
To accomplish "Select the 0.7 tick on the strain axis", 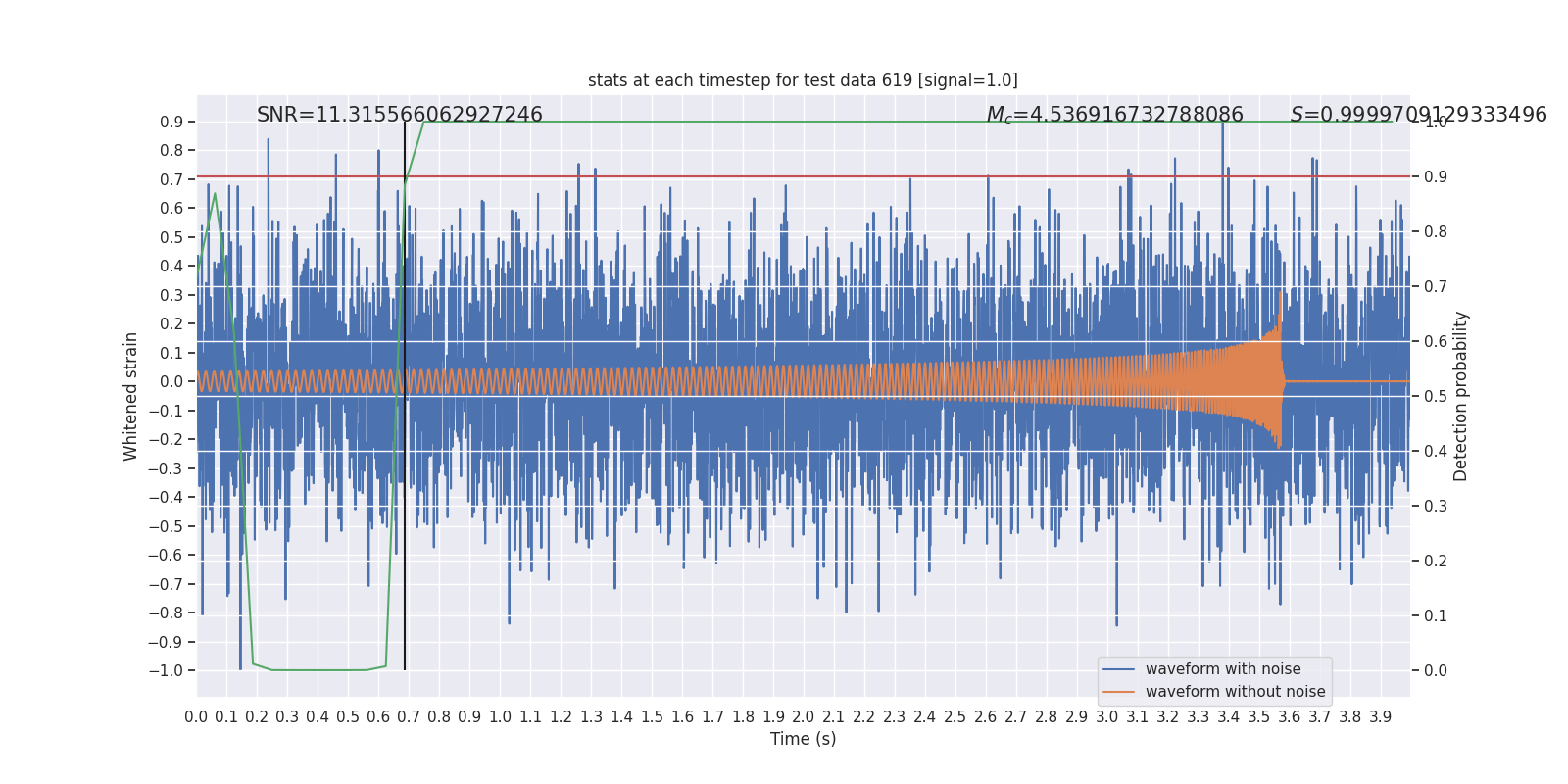I will pyautogui.click(x=171, y=180).
